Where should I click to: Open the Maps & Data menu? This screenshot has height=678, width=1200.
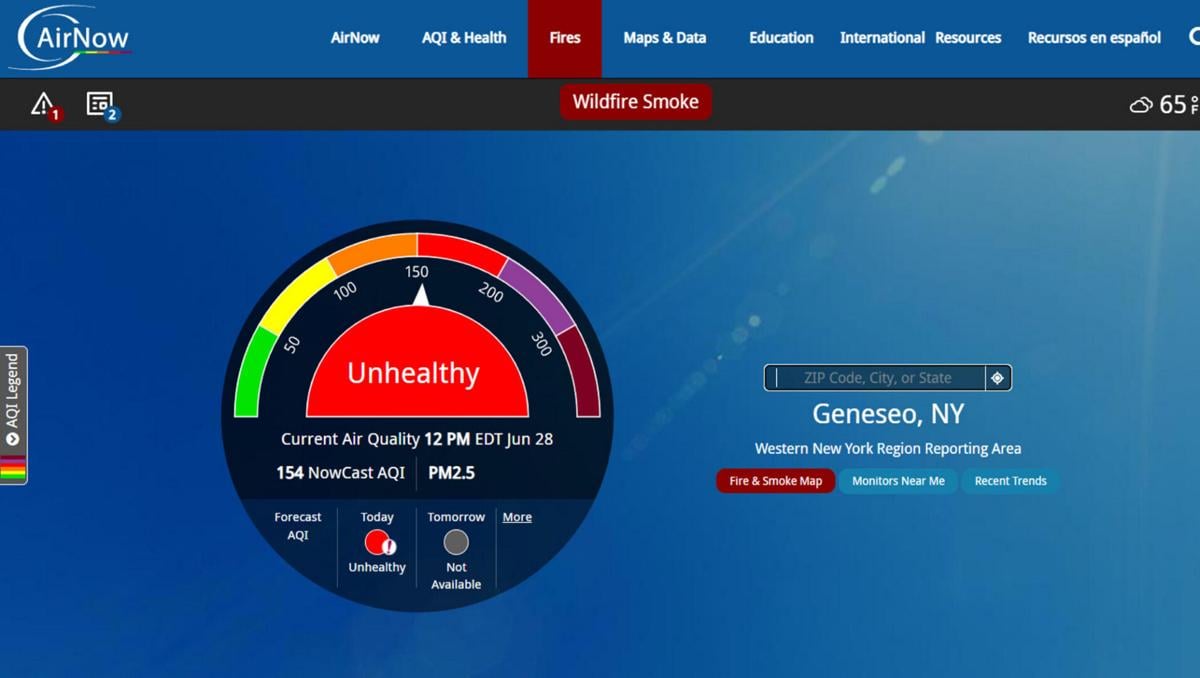coord(664,38)
